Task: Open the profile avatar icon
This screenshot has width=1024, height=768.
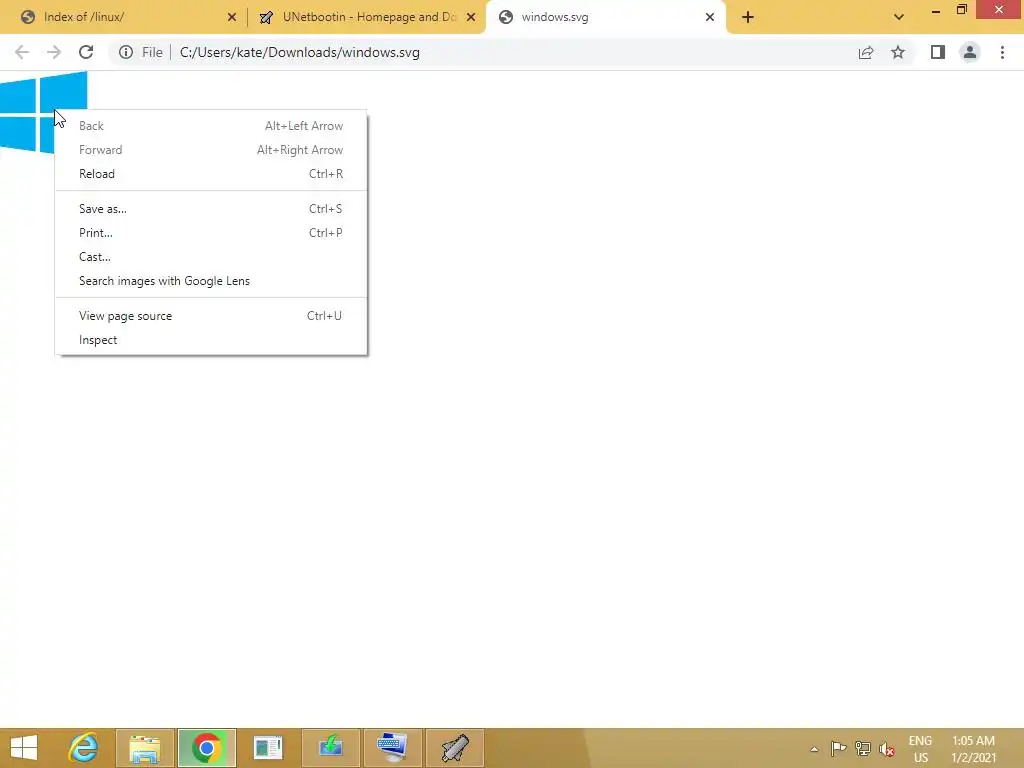Action: 970,52
